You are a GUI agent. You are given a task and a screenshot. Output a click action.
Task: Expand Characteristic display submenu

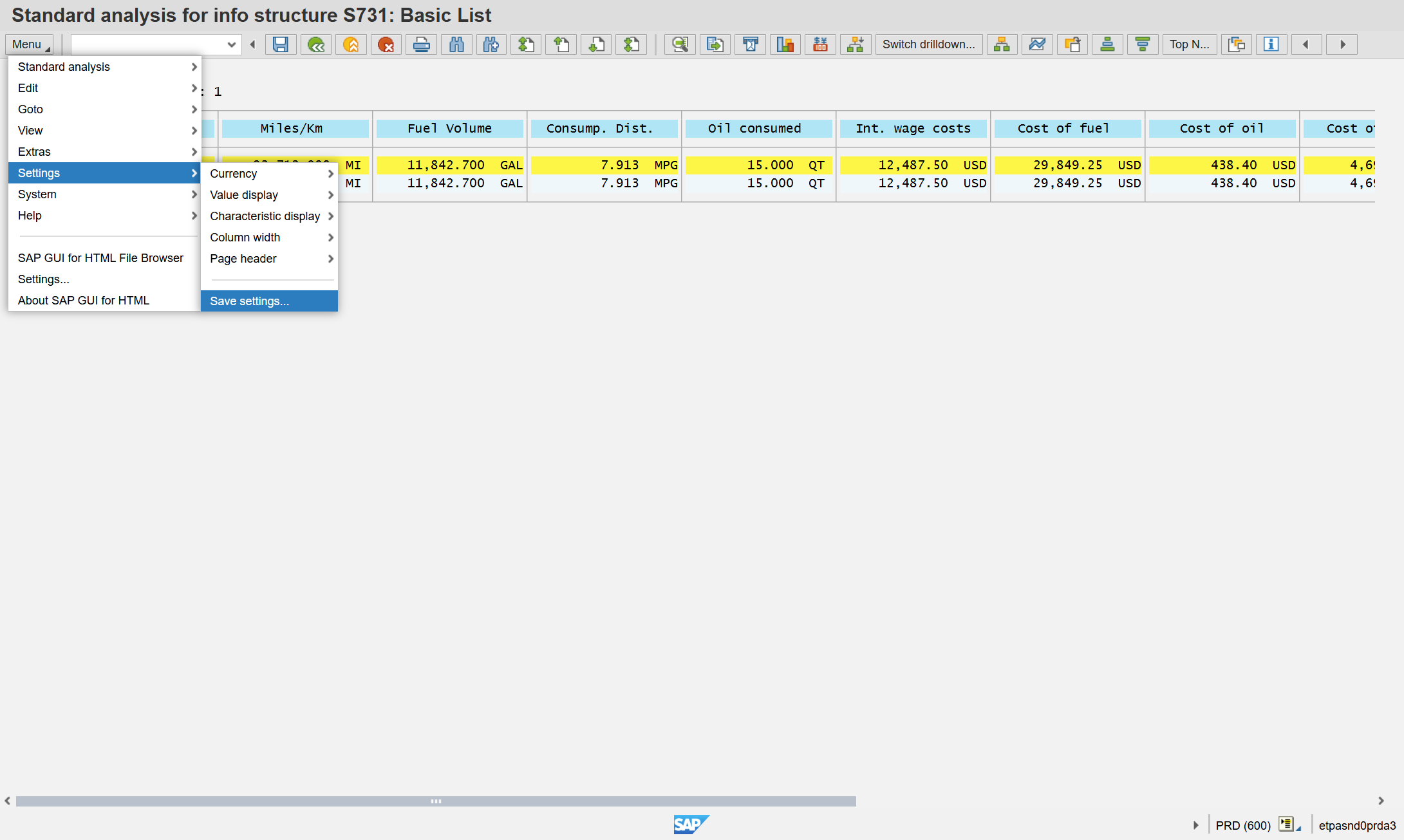269,216
